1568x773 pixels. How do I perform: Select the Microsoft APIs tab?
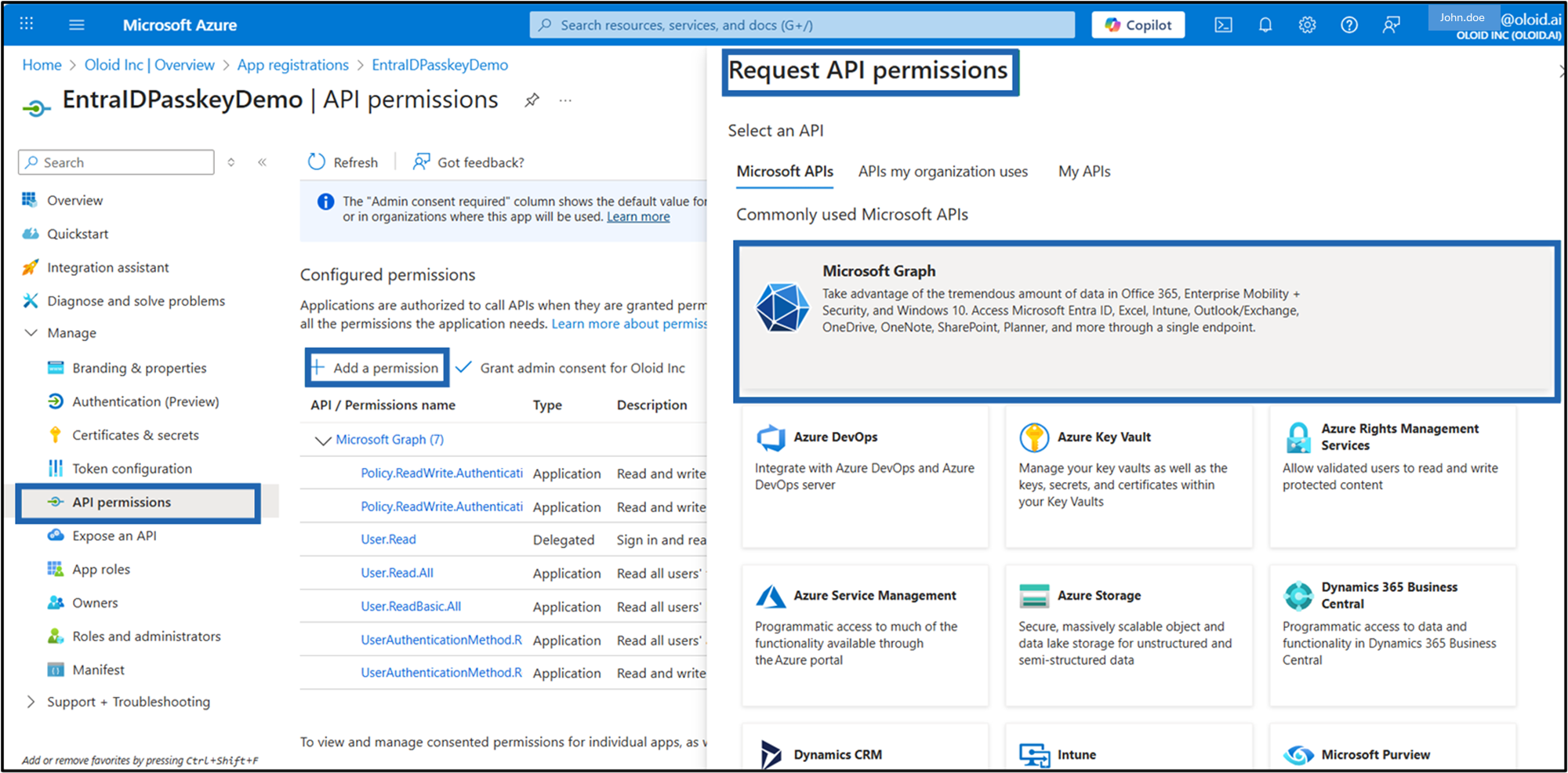click(785, 171)
